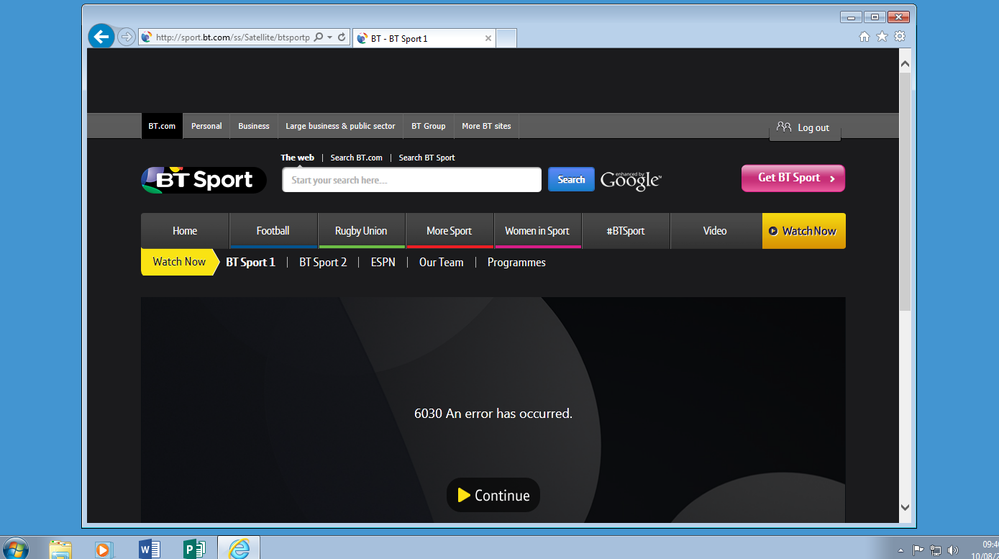Open browser Tools gear icon

click(x=900, y=36)
